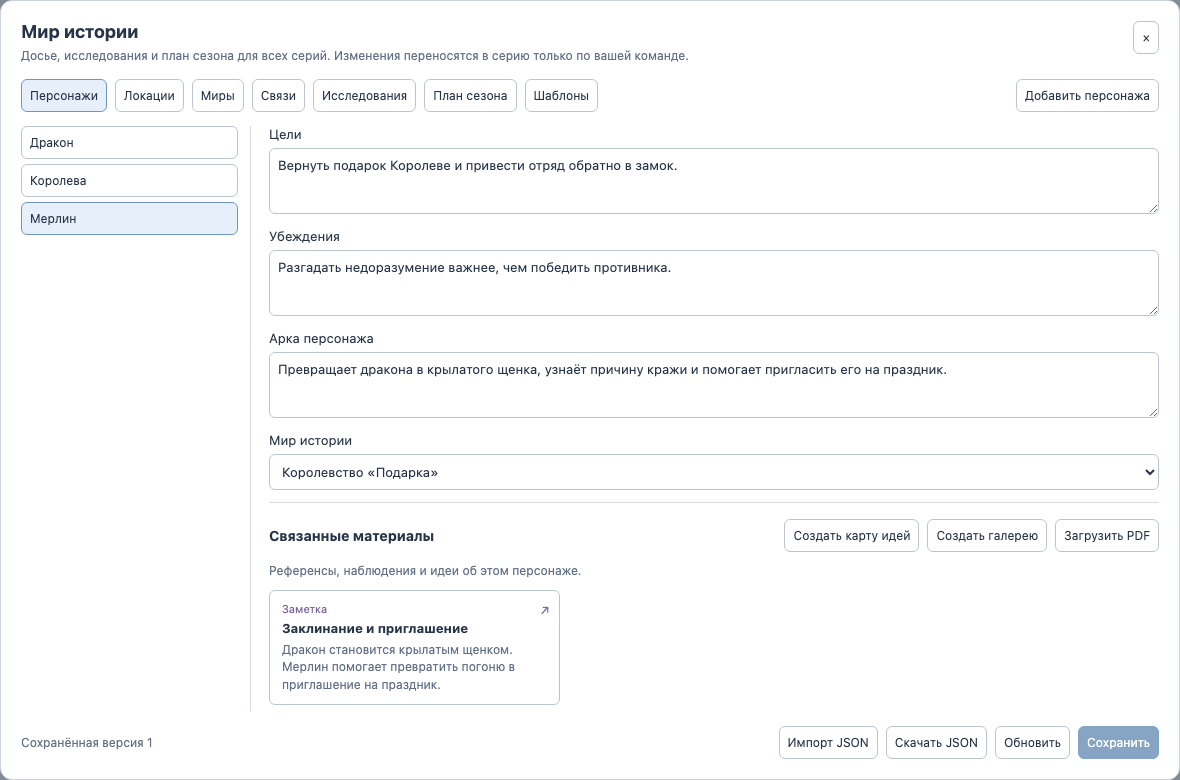Switch to the Персонажи tab
Screen dimensions: 1180x780
click(64, 96)
